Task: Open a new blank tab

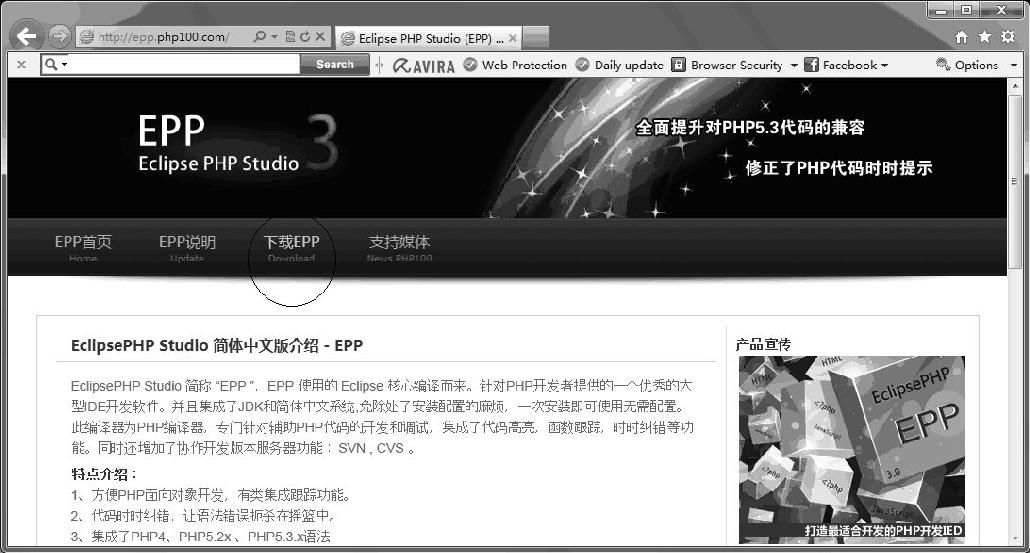Action: click(x=536, y=38)
